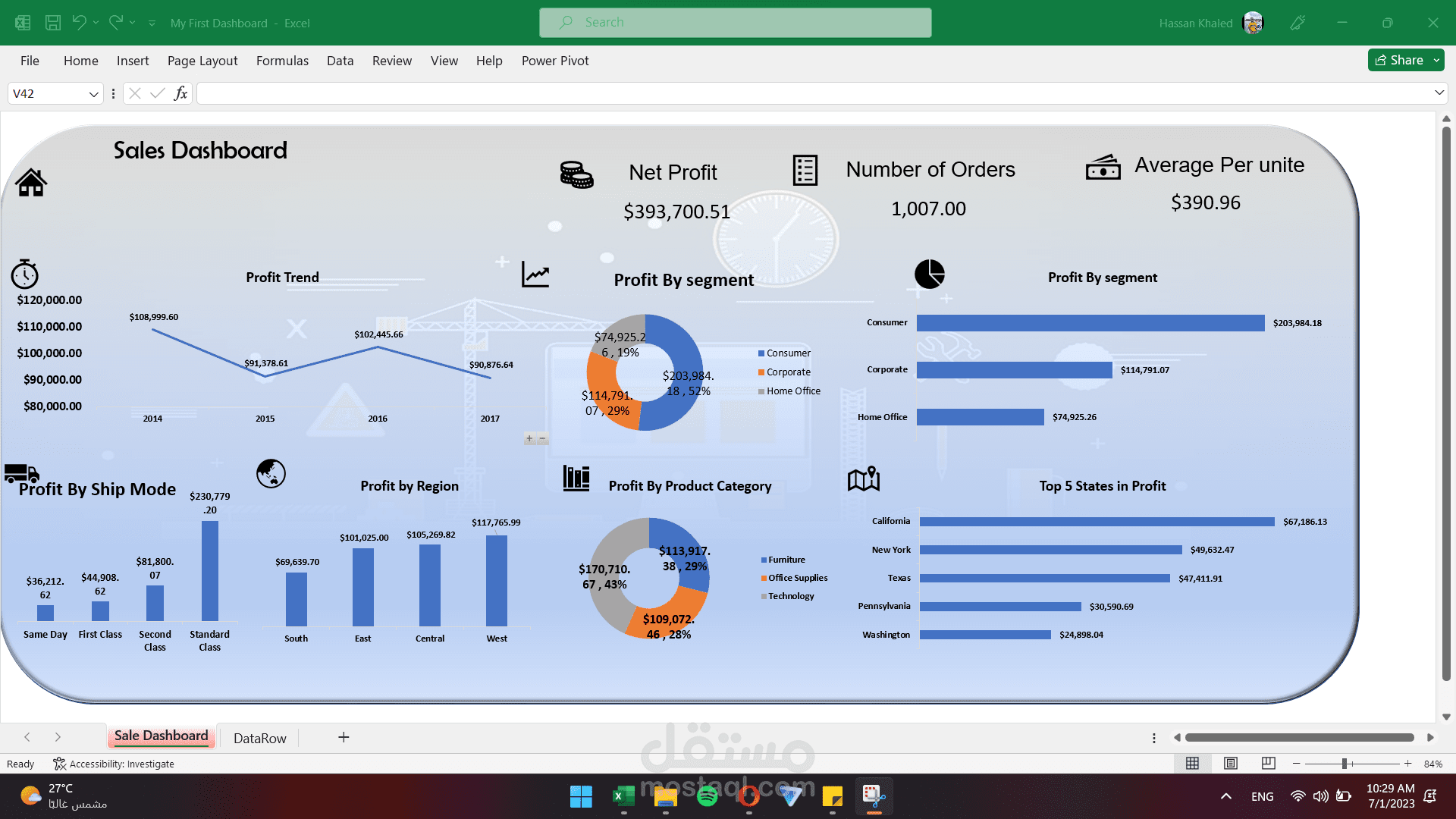Image resolution: width=1456 pixels, height=819 pixels.
Task: Click the horizontal scrollbar thumb
Action: click(x=1300, y=737)
